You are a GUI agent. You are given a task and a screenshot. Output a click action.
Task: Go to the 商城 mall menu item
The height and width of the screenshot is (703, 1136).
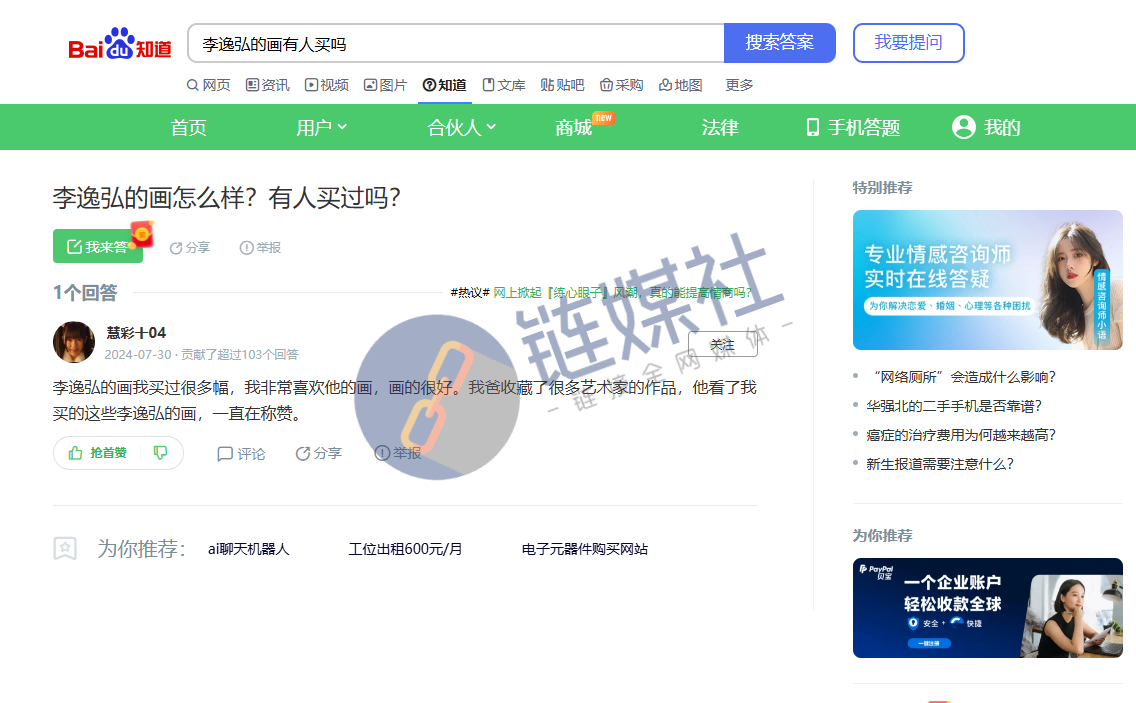coord(573,127)
